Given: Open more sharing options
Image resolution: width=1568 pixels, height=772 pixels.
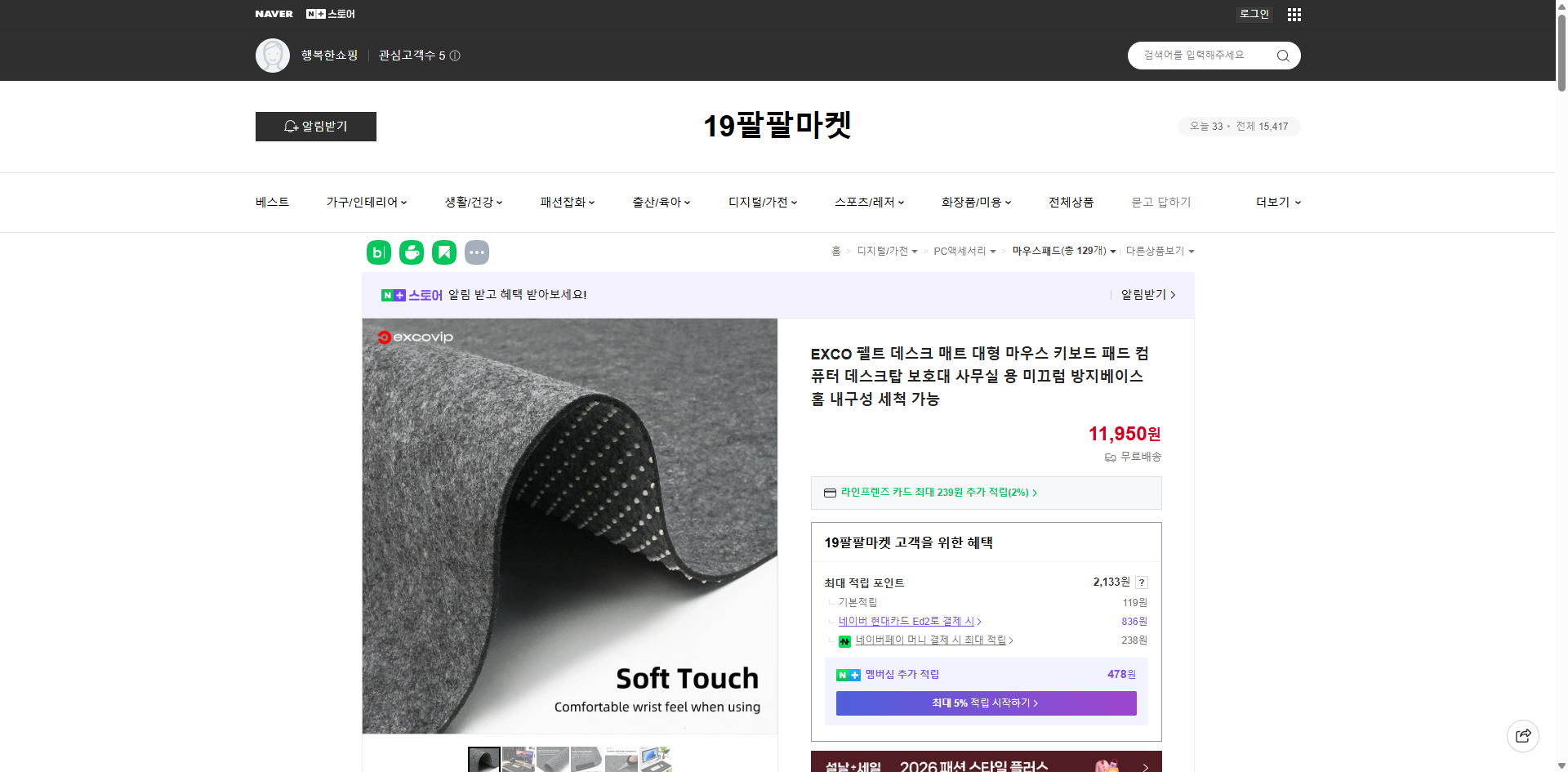Looking at the screenshot, I should (x=477, y=252).
